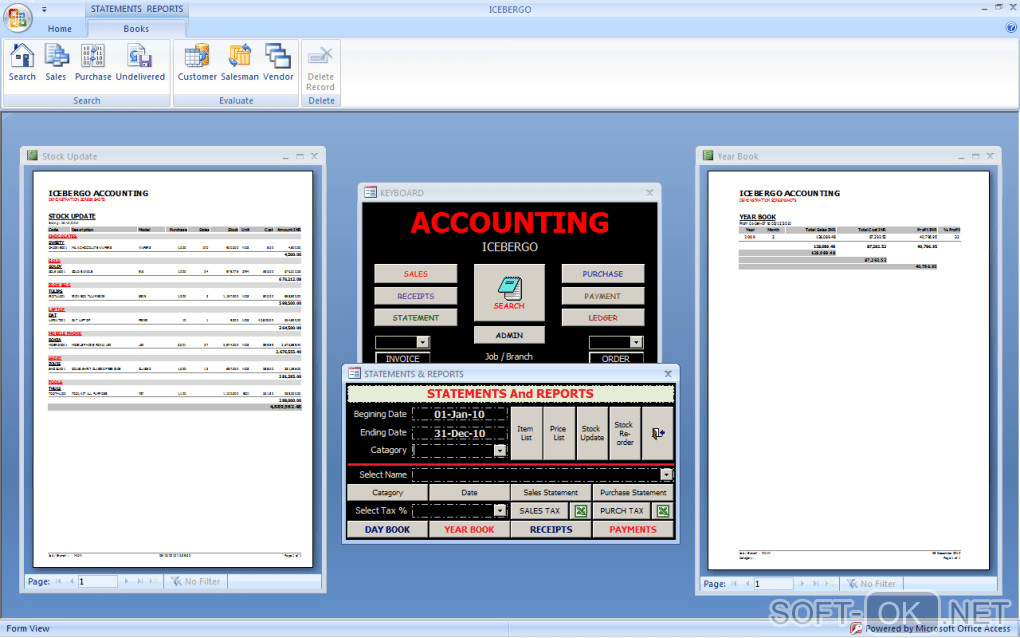The height and width of the screenshot is (638, 1020).
Task: Click the page number box in Year Book
Action: (773, 584)
